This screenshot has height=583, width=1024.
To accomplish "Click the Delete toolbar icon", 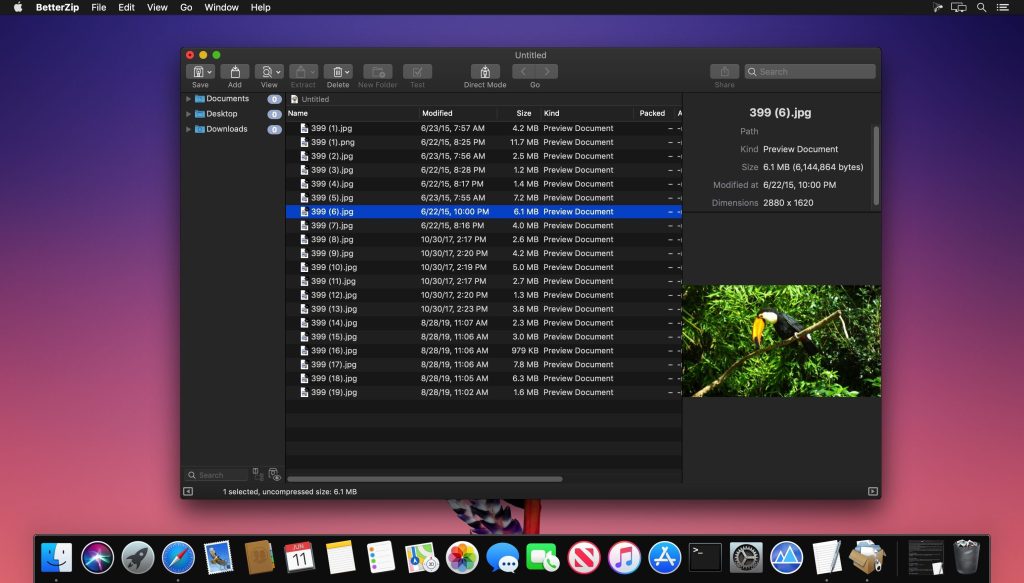I will 337,71.
